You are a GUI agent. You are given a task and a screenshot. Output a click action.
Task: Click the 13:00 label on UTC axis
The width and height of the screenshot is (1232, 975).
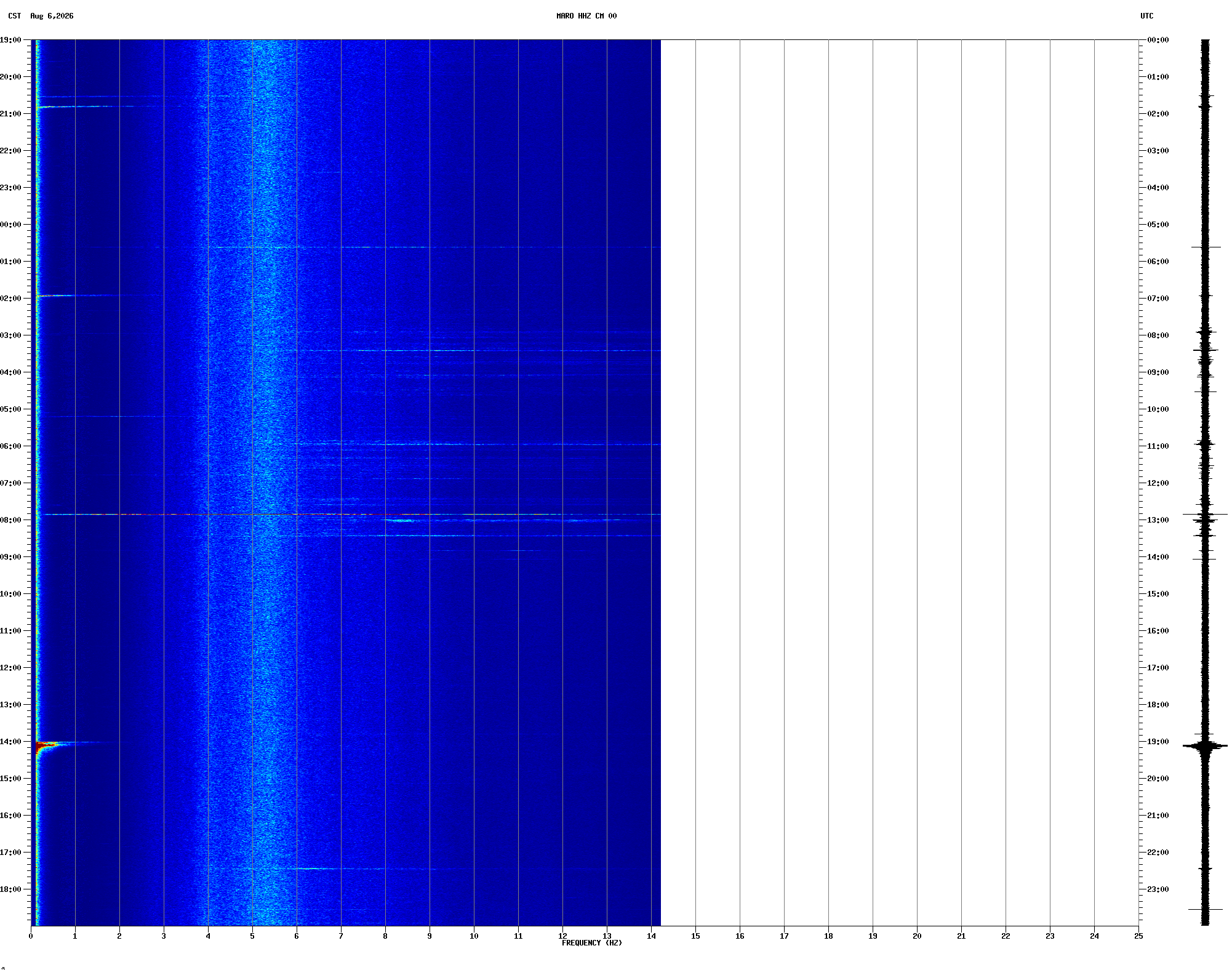[x=1158, y=520]
